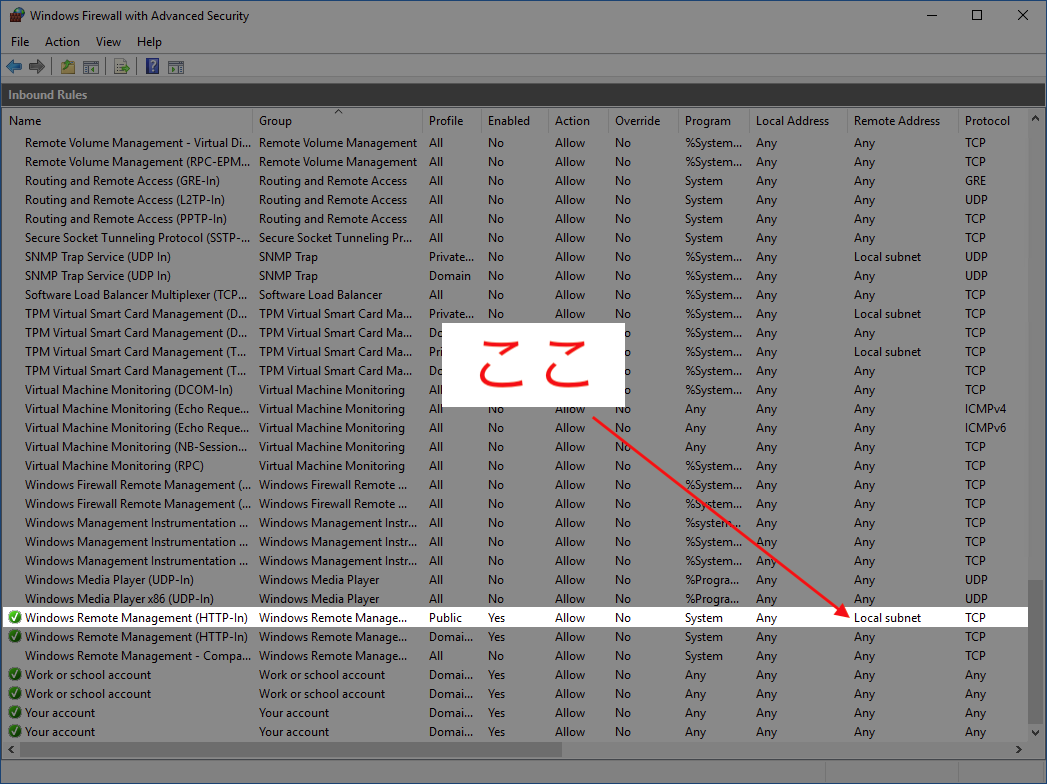
Task: Click Local subnet in the highlighted Windows Remote Management row
Action: (x=887, y=618)
